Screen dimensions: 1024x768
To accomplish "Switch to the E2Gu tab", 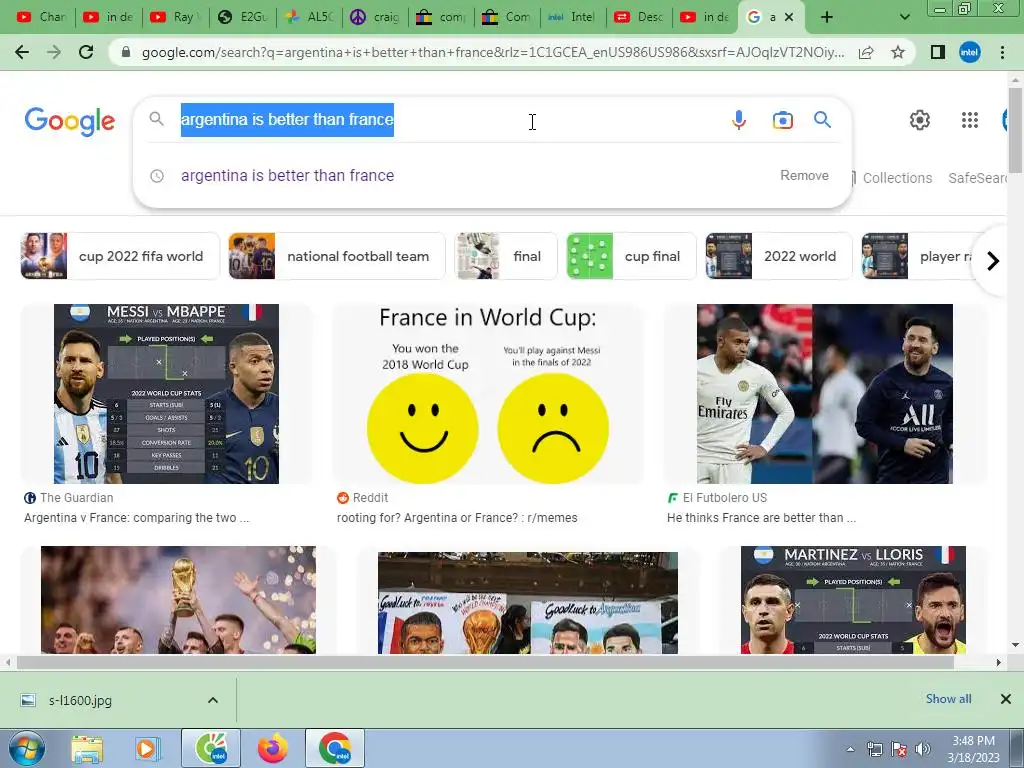I will click(242, 17).
